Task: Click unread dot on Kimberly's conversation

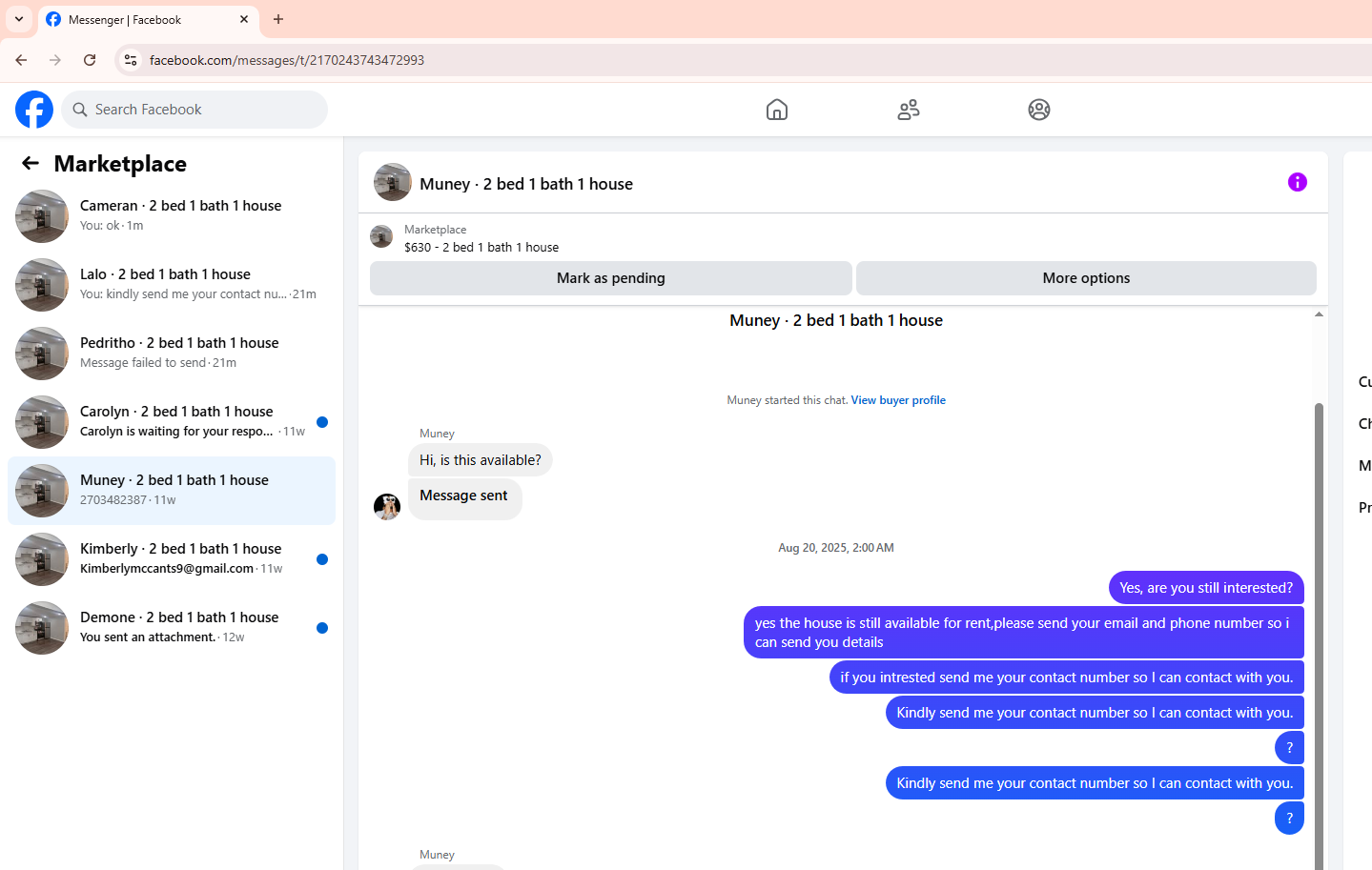Action: 322,559
